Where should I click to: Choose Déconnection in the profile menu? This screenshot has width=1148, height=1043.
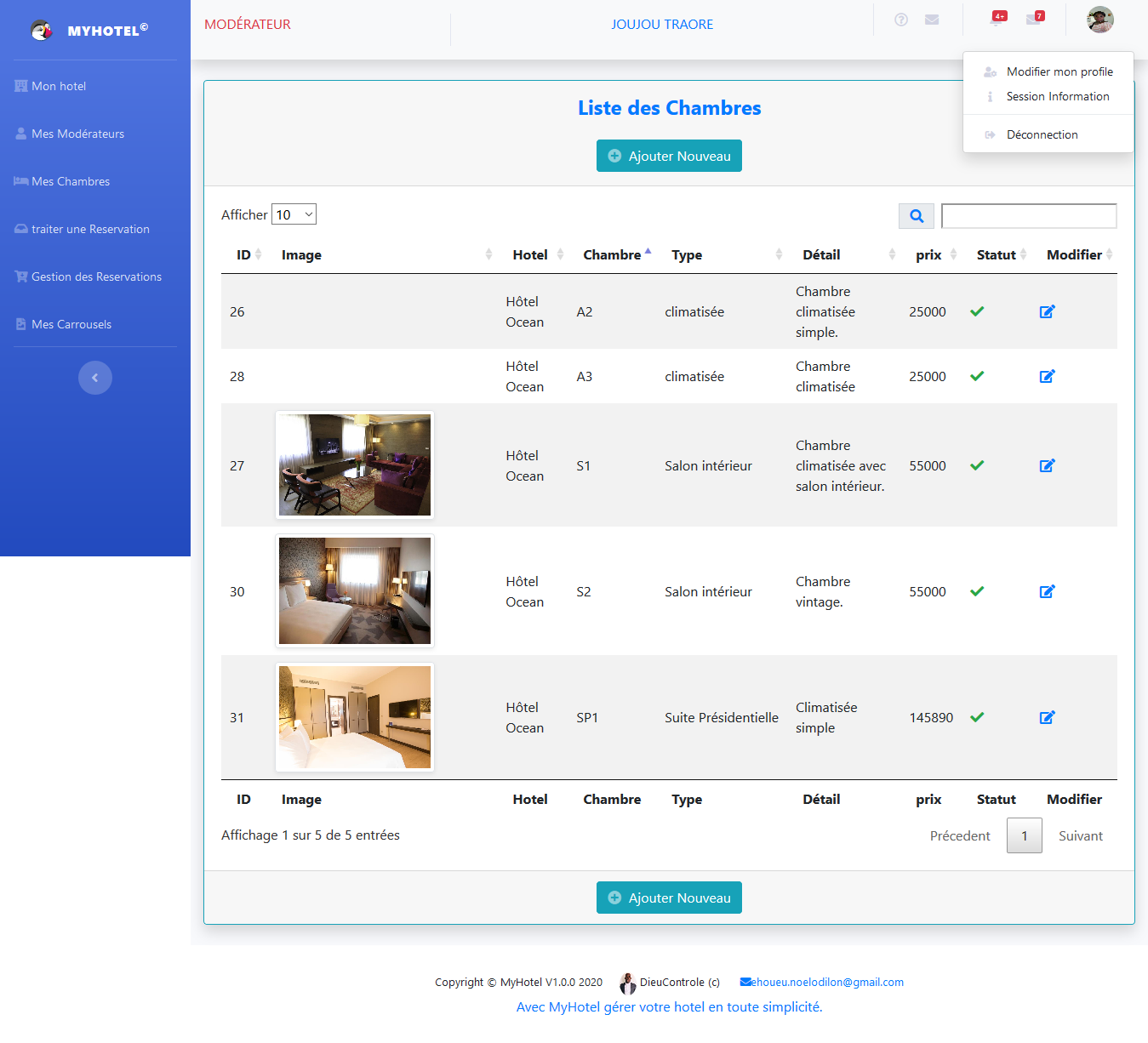1042,134
